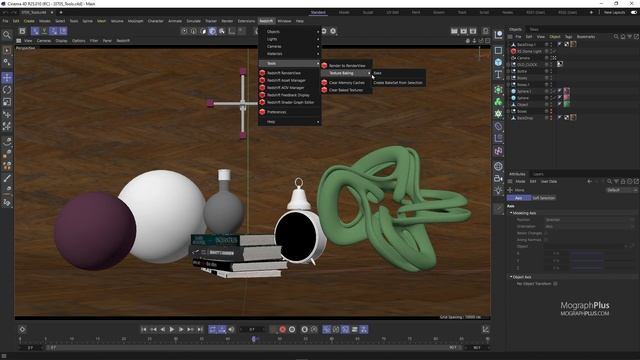640x360 pixels.
Task: Open Redshift Preferences entry
Action: [x=276, y=112]
